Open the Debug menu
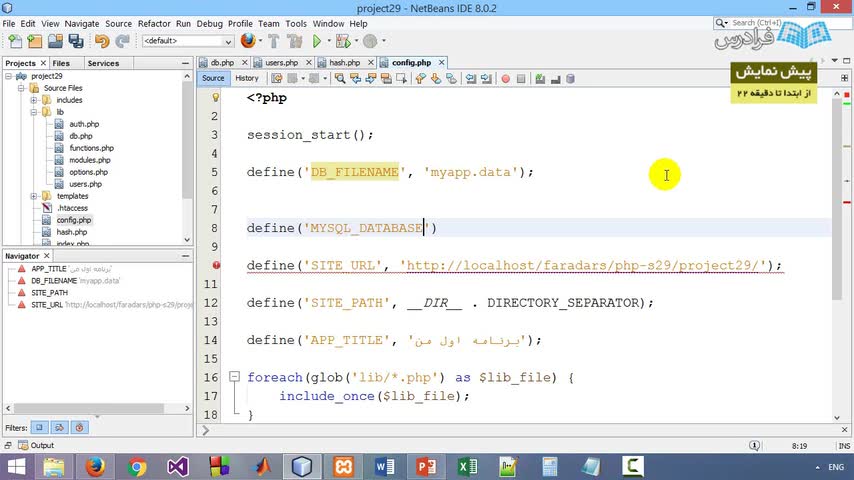Screen dimensions: 854x480 click(x=209, y=23)
